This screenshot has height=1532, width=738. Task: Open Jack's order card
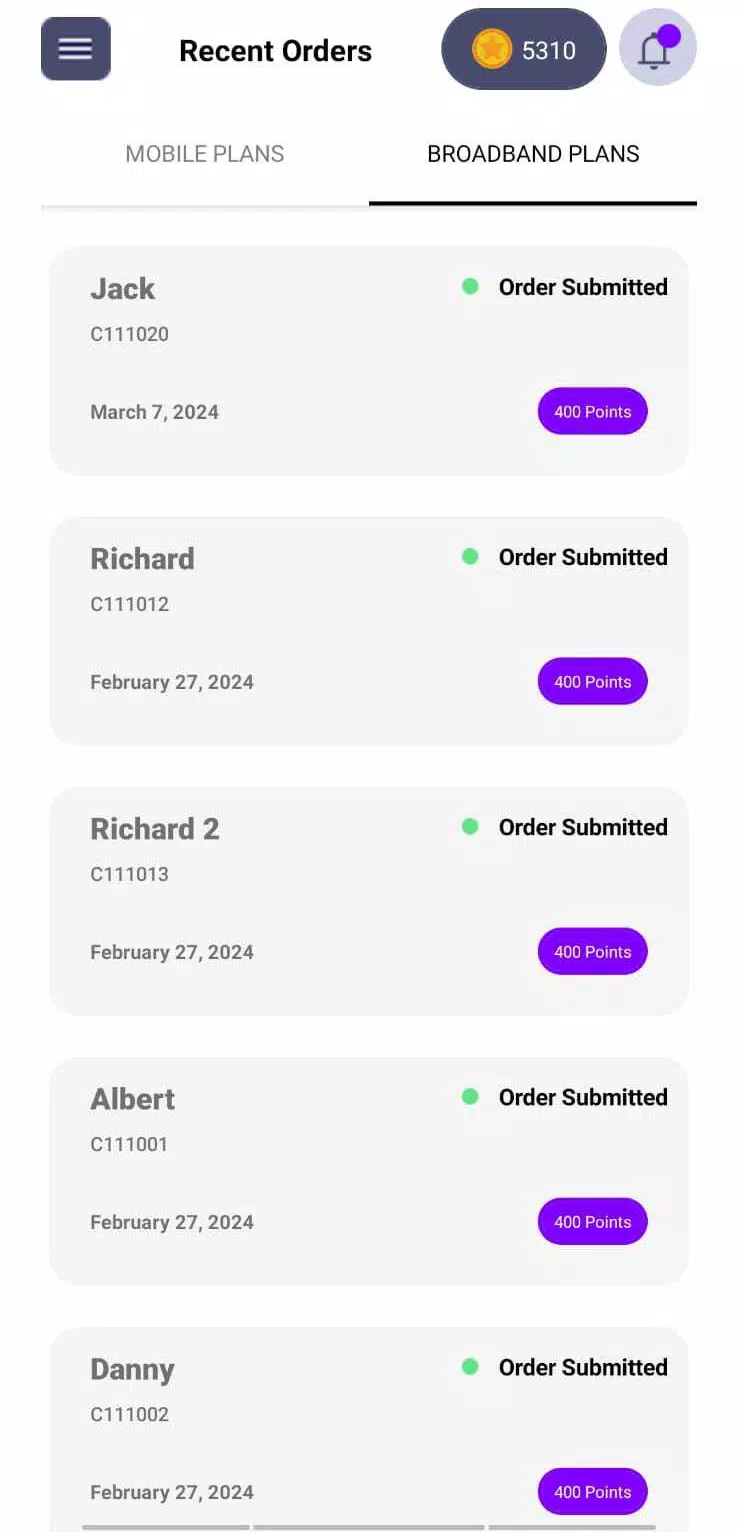300,360
